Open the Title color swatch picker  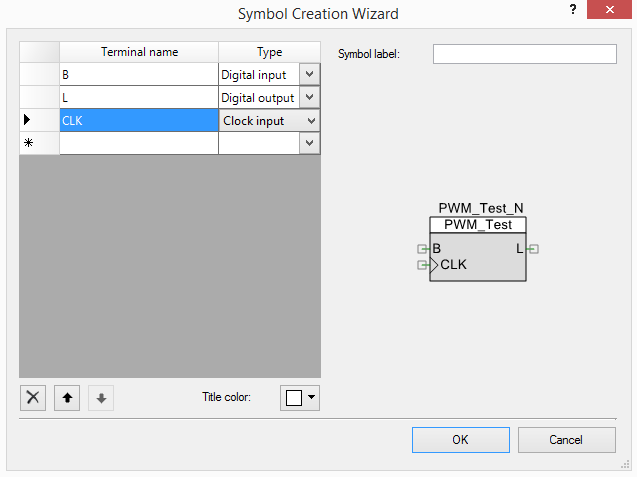pyautogui.click(x=300, y=397)
